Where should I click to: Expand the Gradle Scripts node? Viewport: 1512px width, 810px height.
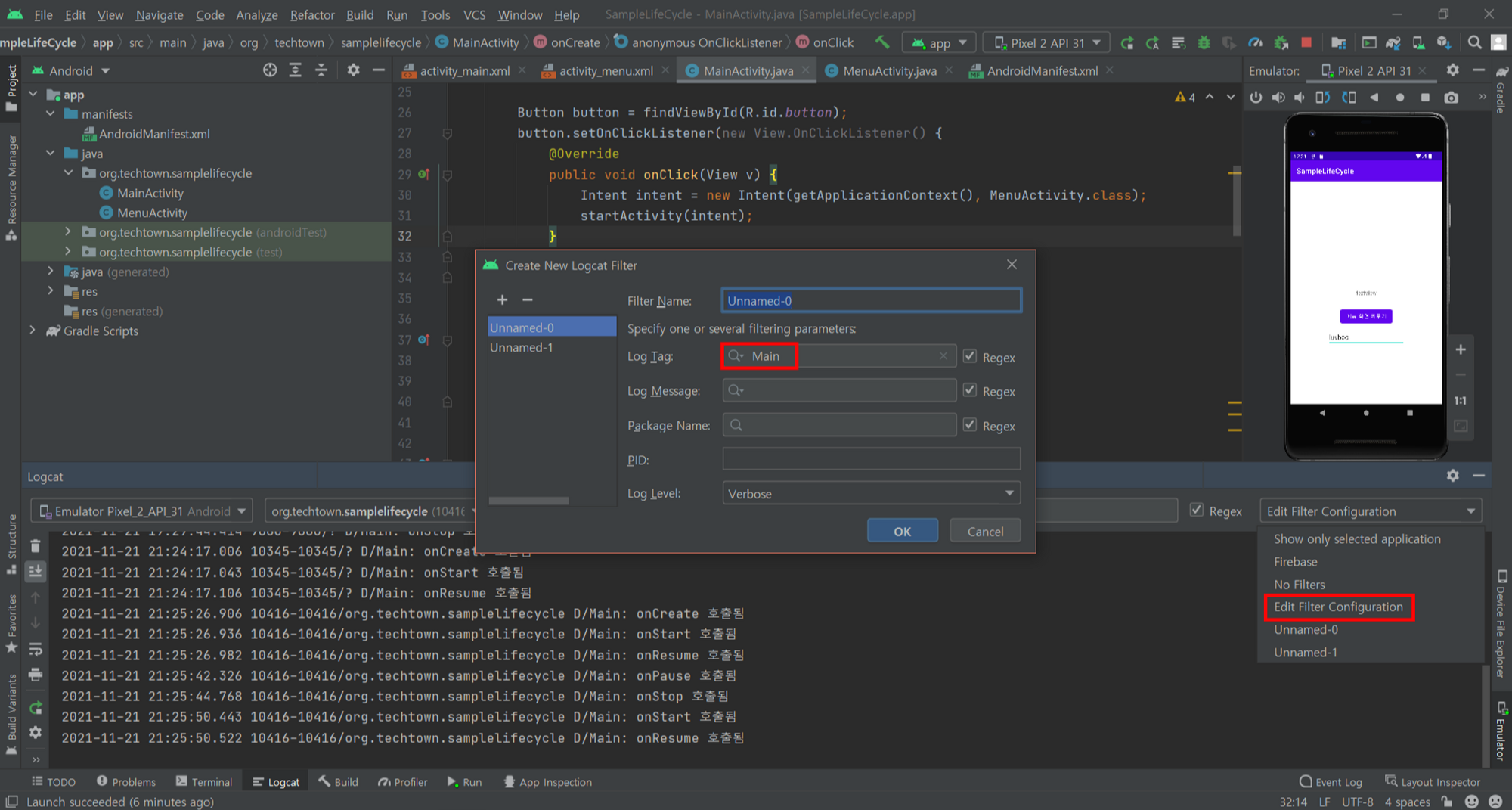coord(33,331)
